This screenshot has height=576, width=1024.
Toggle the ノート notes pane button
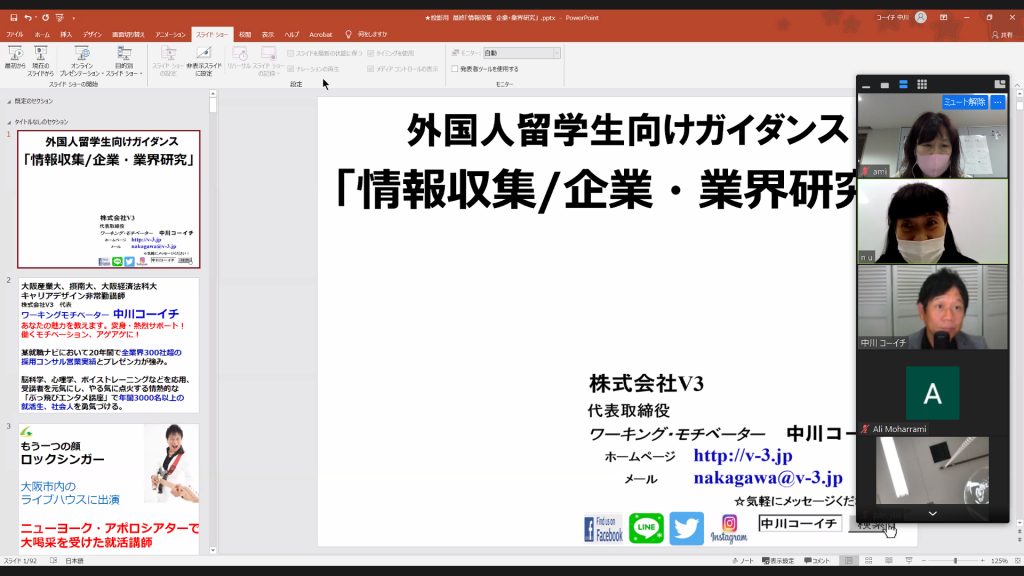pyautogui.click(x=741, y=561)
